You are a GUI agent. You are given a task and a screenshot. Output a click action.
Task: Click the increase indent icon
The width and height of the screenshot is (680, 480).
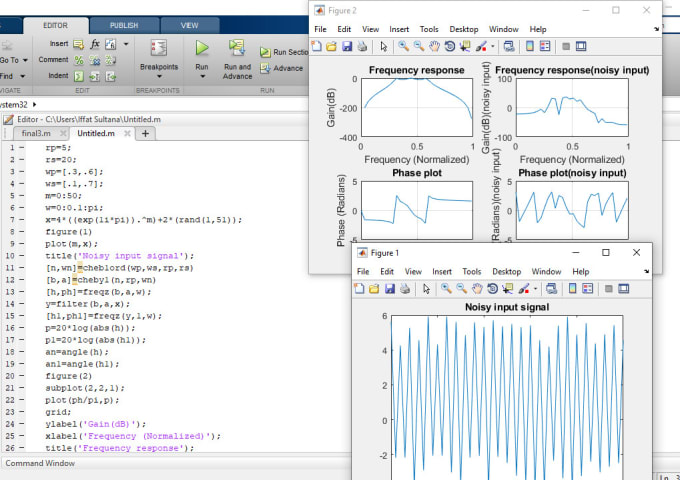click(x=95, y=77)
